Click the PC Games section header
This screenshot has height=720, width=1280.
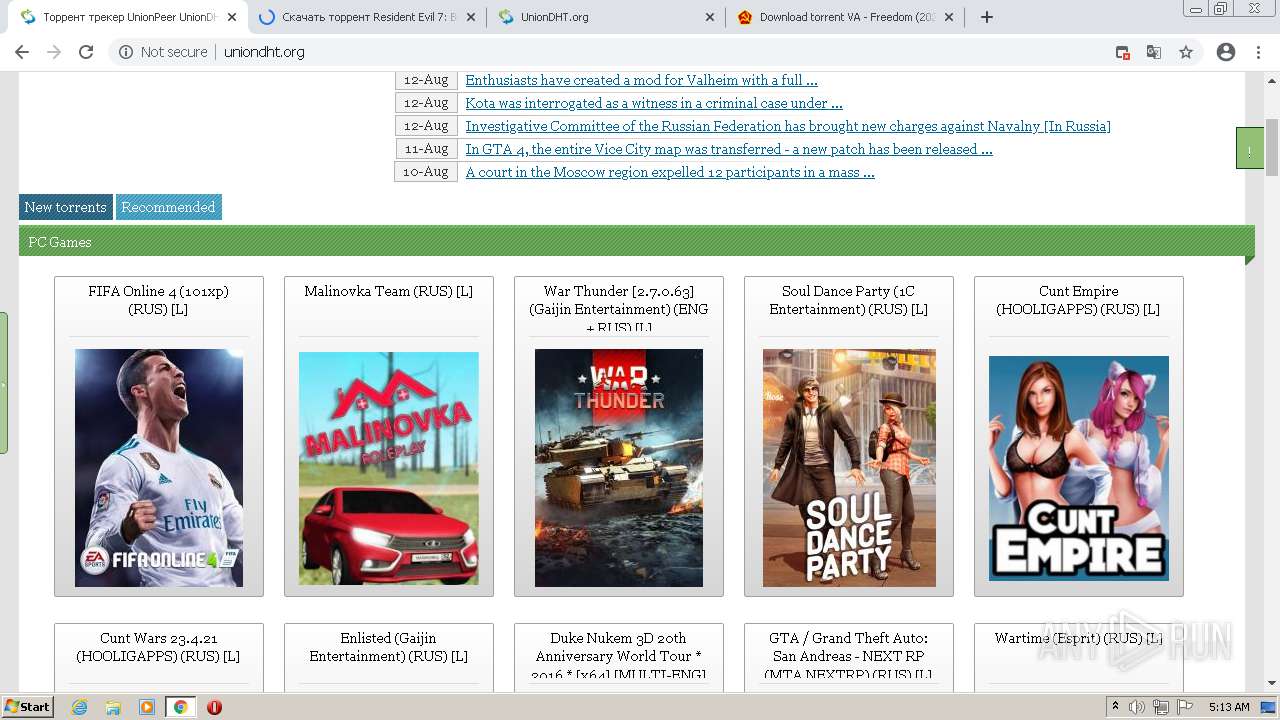[x=636, y=242]
